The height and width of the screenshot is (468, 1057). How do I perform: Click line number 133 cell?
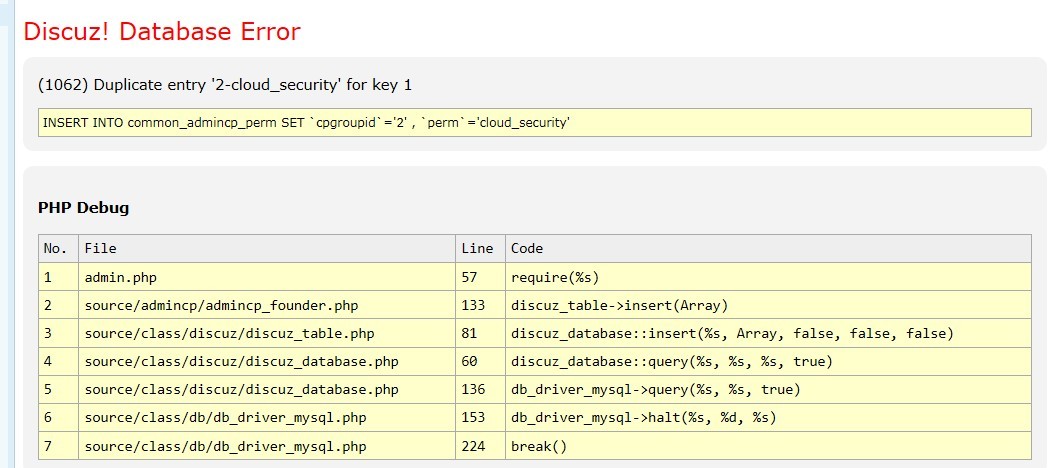click(480, 305)
